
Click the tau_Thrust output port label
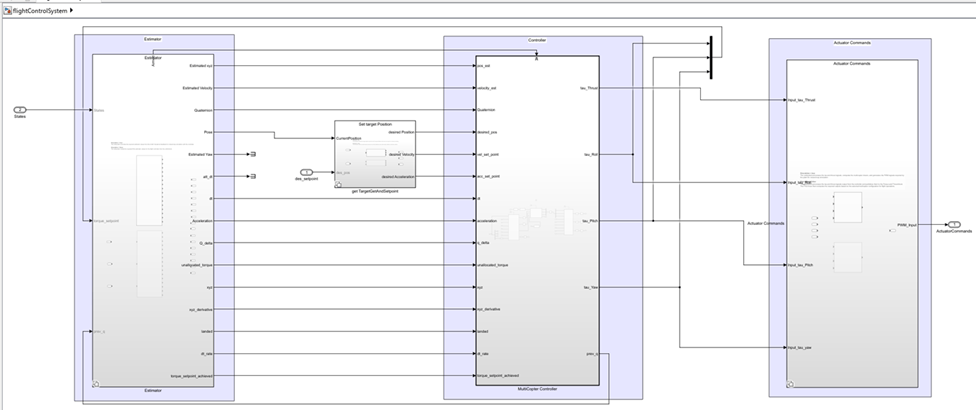(x=589, y=88)
